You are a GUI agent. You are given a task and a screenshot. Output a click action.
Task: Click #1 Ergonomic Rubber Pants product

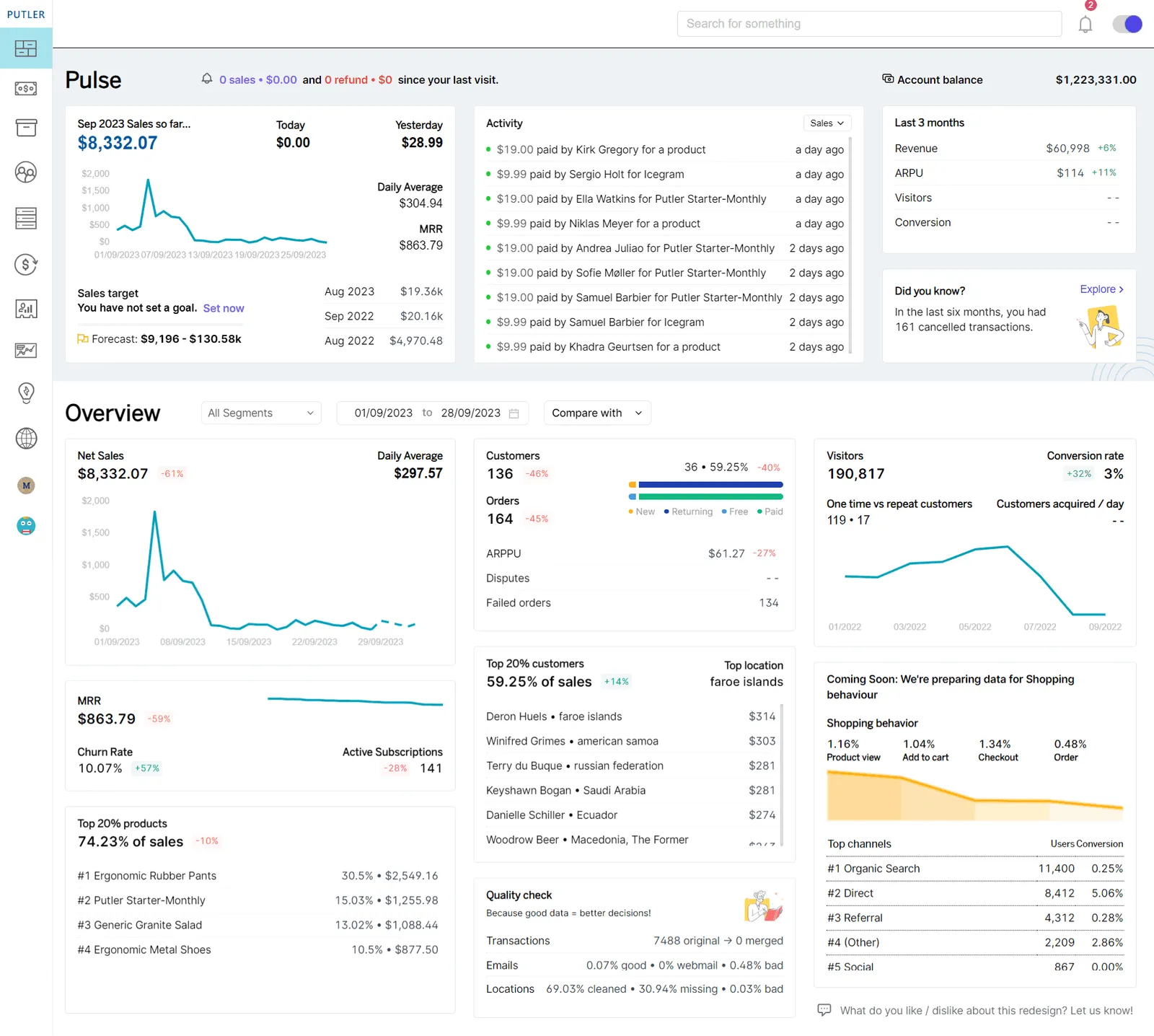(x=257, y=876)
